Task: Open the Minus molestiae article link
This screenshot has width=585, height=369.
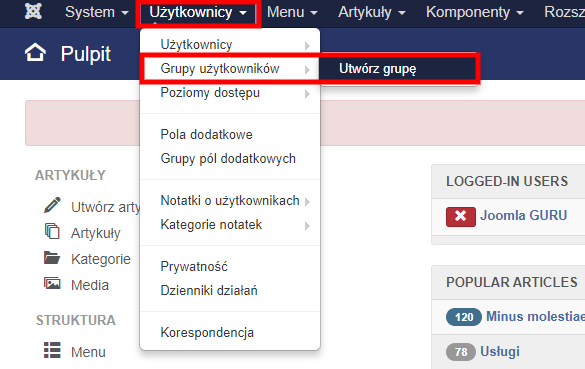Action: point(535,317)
